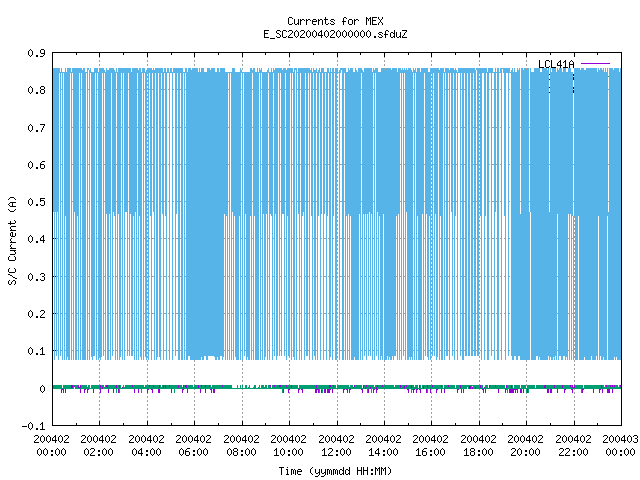Image resolution: width=640 pixels, height=480 pixels.
Task: Select the "Time (yymmdd HH:MM)" x-axis label
Action: [x=335, y=471]
